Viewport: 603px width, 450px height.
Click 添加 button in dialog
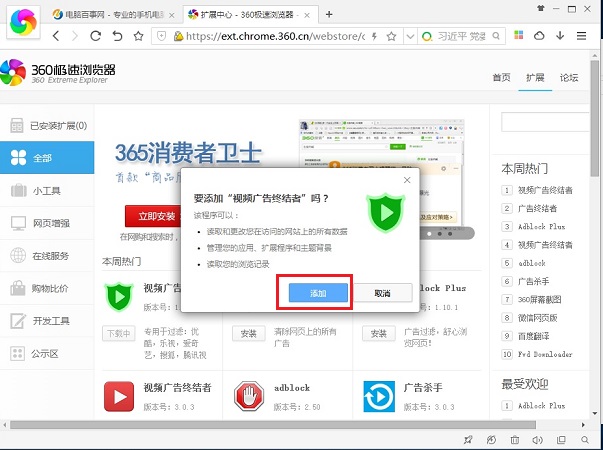(318, 293)
